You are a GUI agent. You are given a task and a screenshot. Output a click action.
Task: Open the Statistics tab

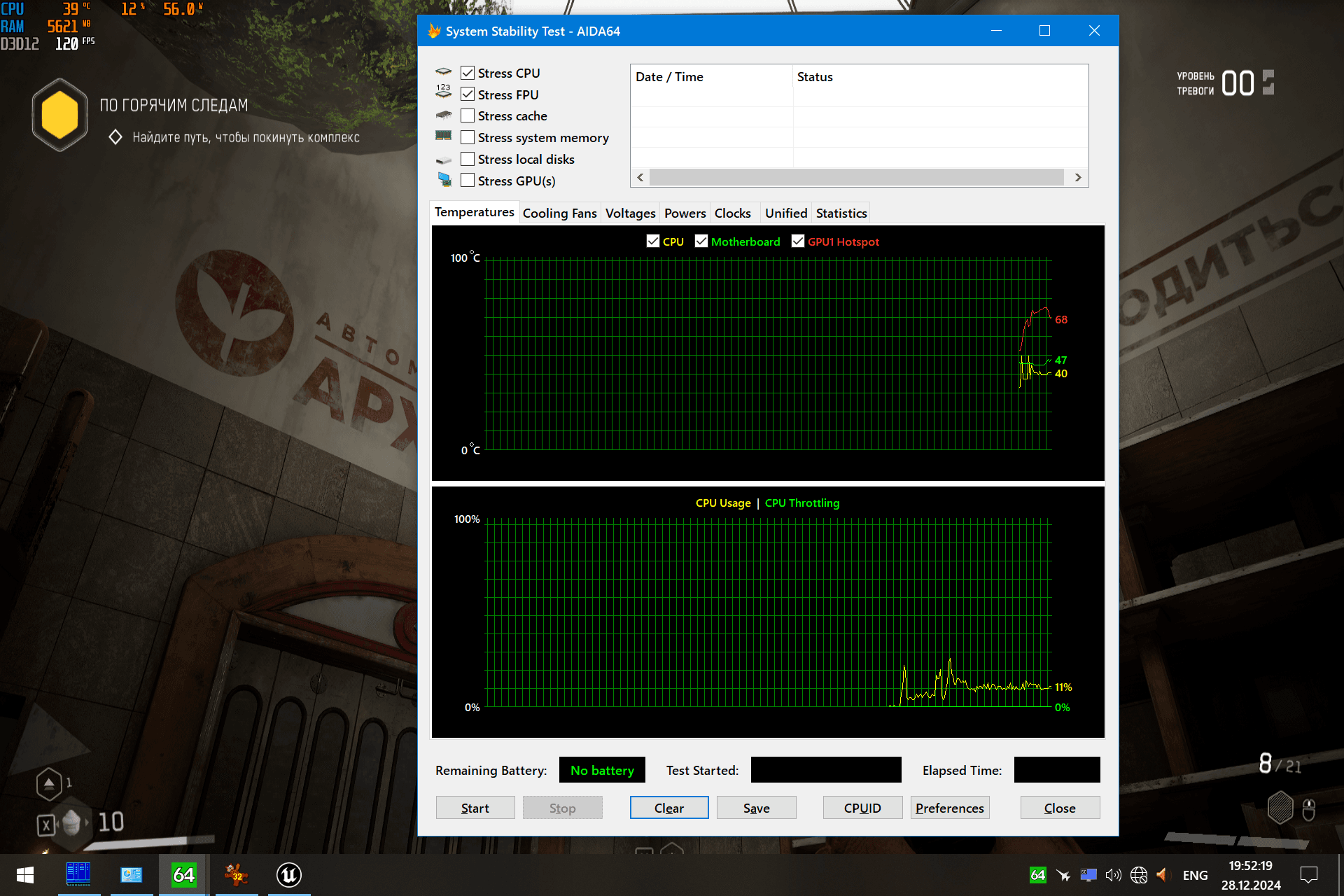[841, 213]
